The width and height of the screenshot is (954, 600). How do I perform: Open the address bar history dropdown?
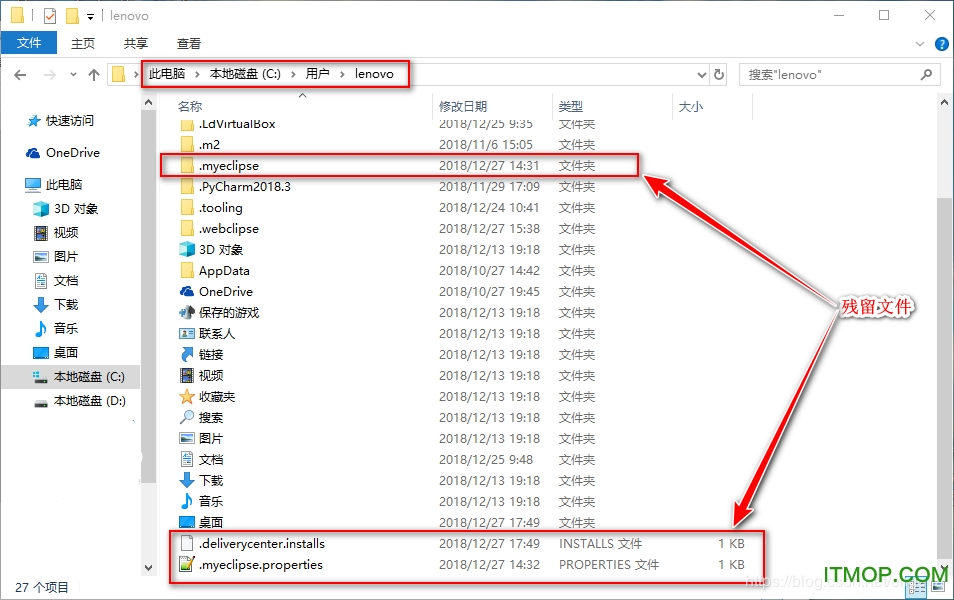pos(701,75)
